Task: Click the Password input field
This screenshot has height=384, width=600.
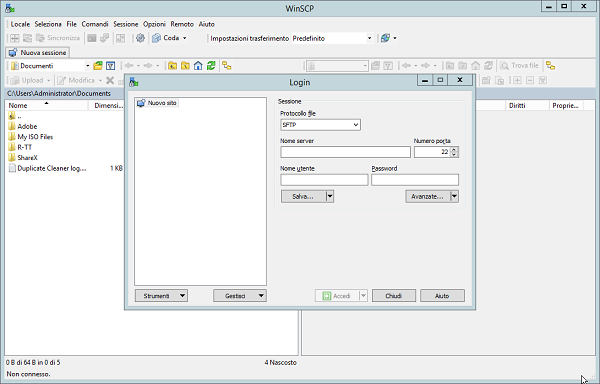Action: click(x=415, y=180)
